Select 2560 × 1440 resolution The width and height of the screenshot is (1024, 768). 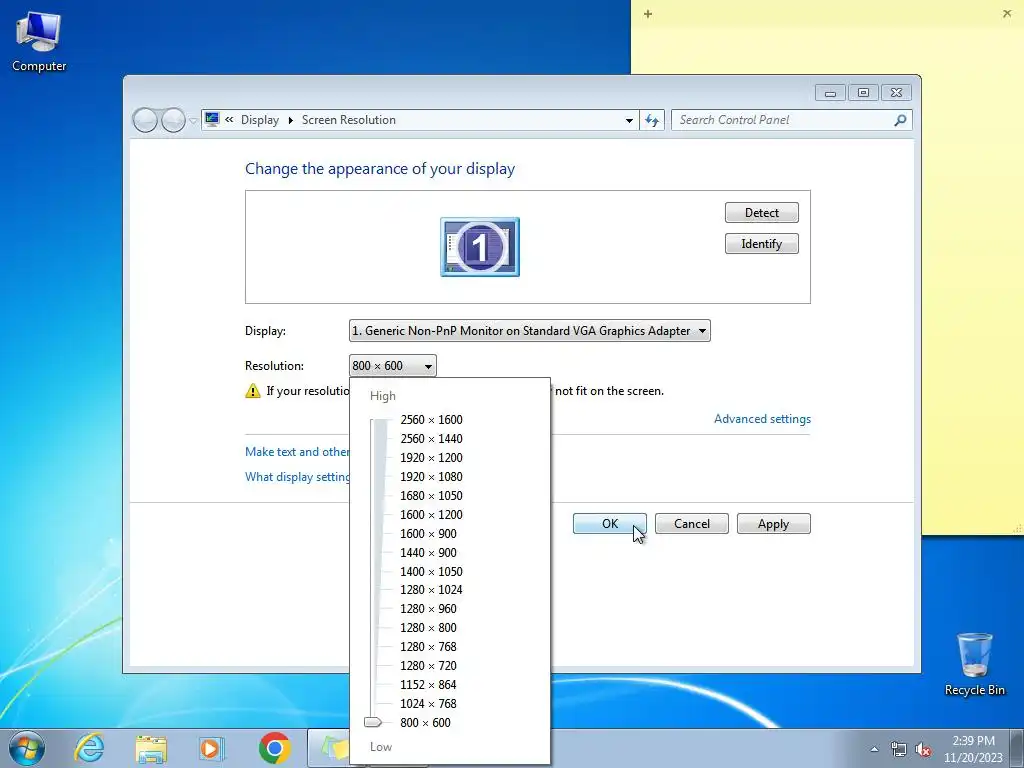(431, 439)
